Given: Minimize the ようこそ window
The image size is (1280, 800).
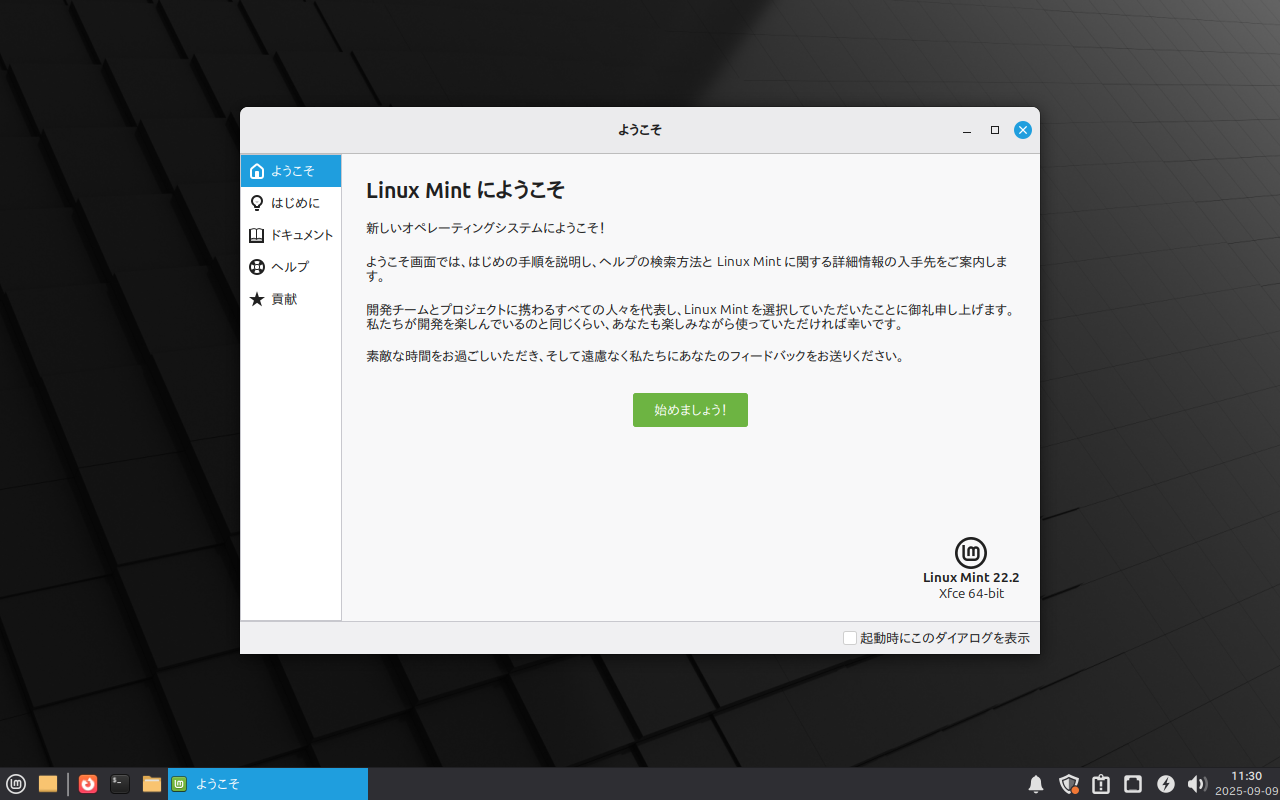Looking at the screenshot, I should pyautogui.click(x=967, y=130).
